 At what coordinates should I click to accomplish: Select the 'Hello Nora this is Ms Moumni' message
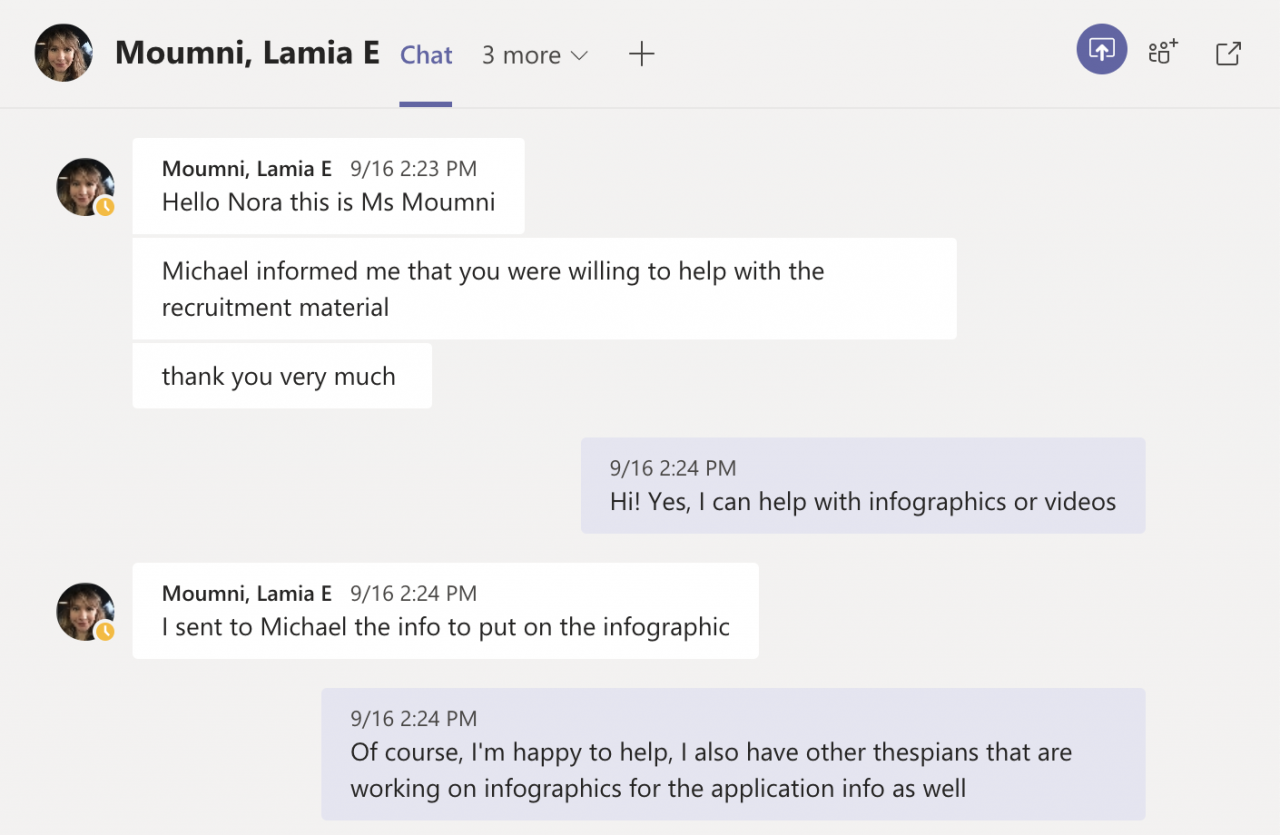pyautogui.click(x=328, y=202)
